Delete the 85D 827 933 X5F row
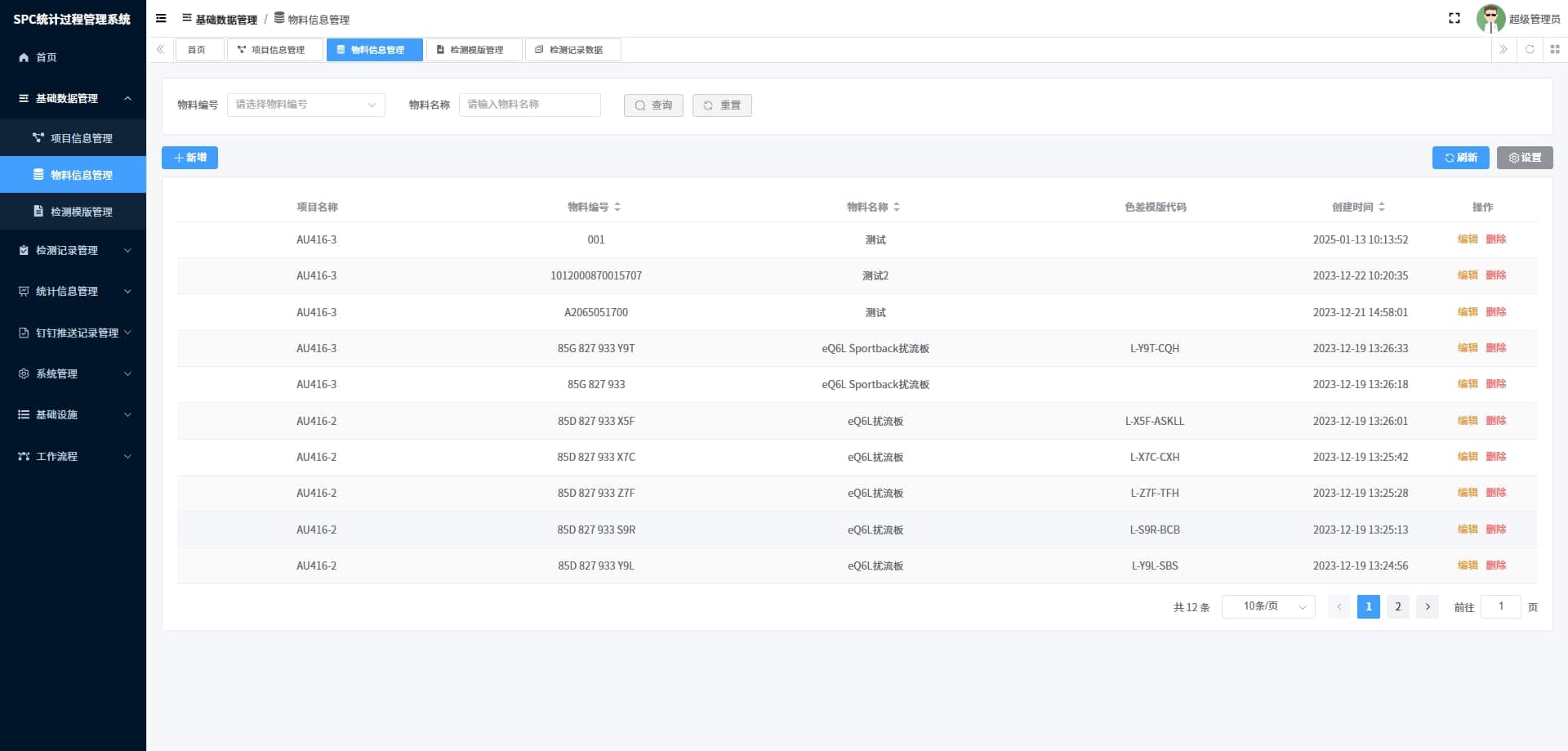The image size is (1568, 751). [1496, 421]
